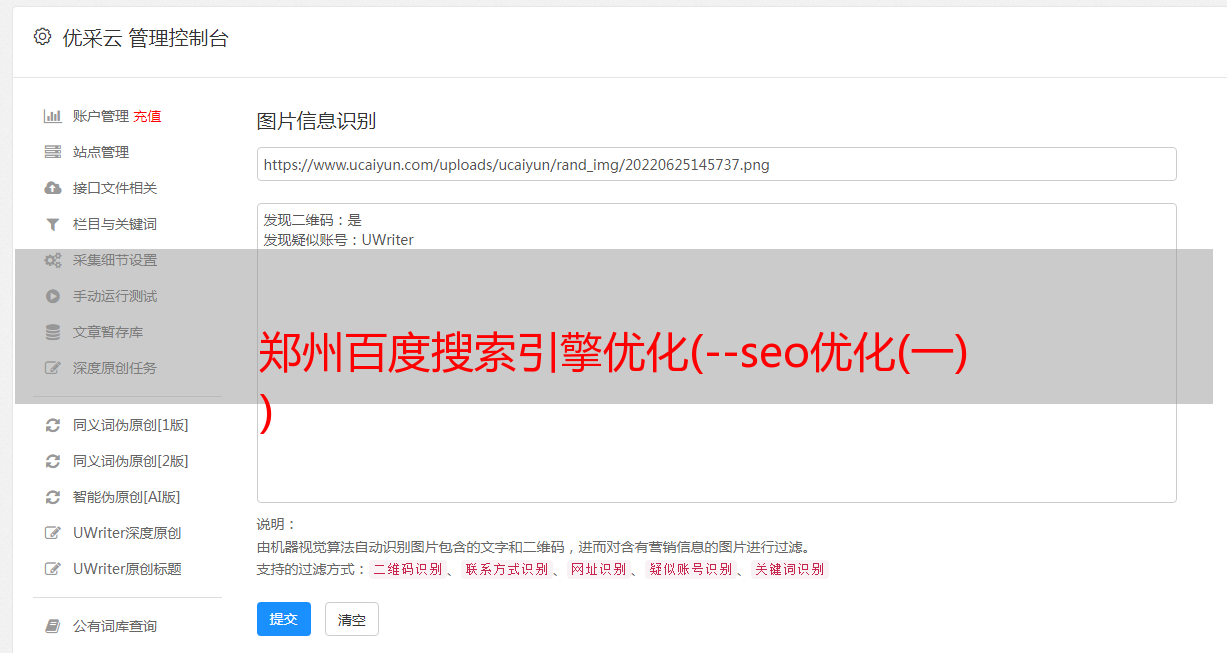Click the 图片信息识别 heading
This screenshot has width=1227, height=653.
pyautogui.click(x=316, y=121)
